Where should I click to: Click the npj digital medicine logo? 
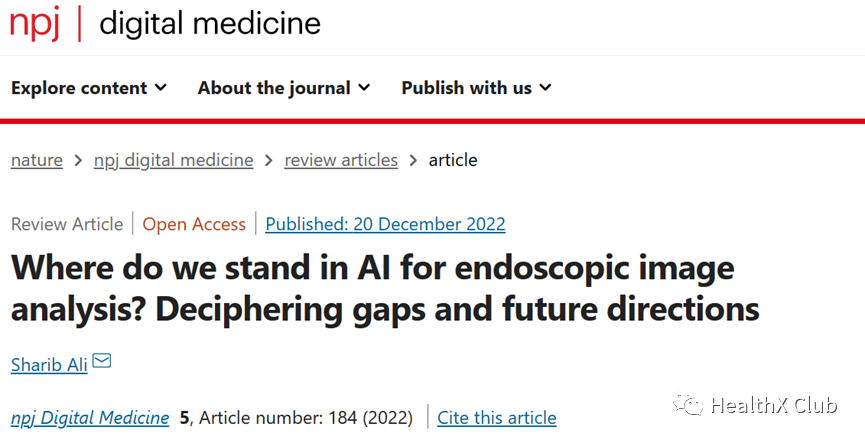(165, 24)
